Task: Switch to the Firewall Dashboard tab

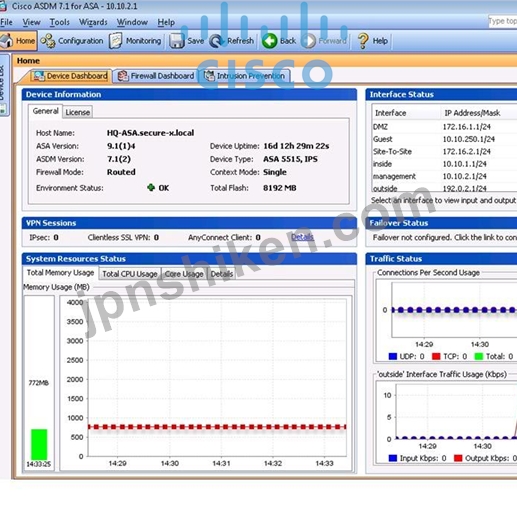Action: click(155, 76)
